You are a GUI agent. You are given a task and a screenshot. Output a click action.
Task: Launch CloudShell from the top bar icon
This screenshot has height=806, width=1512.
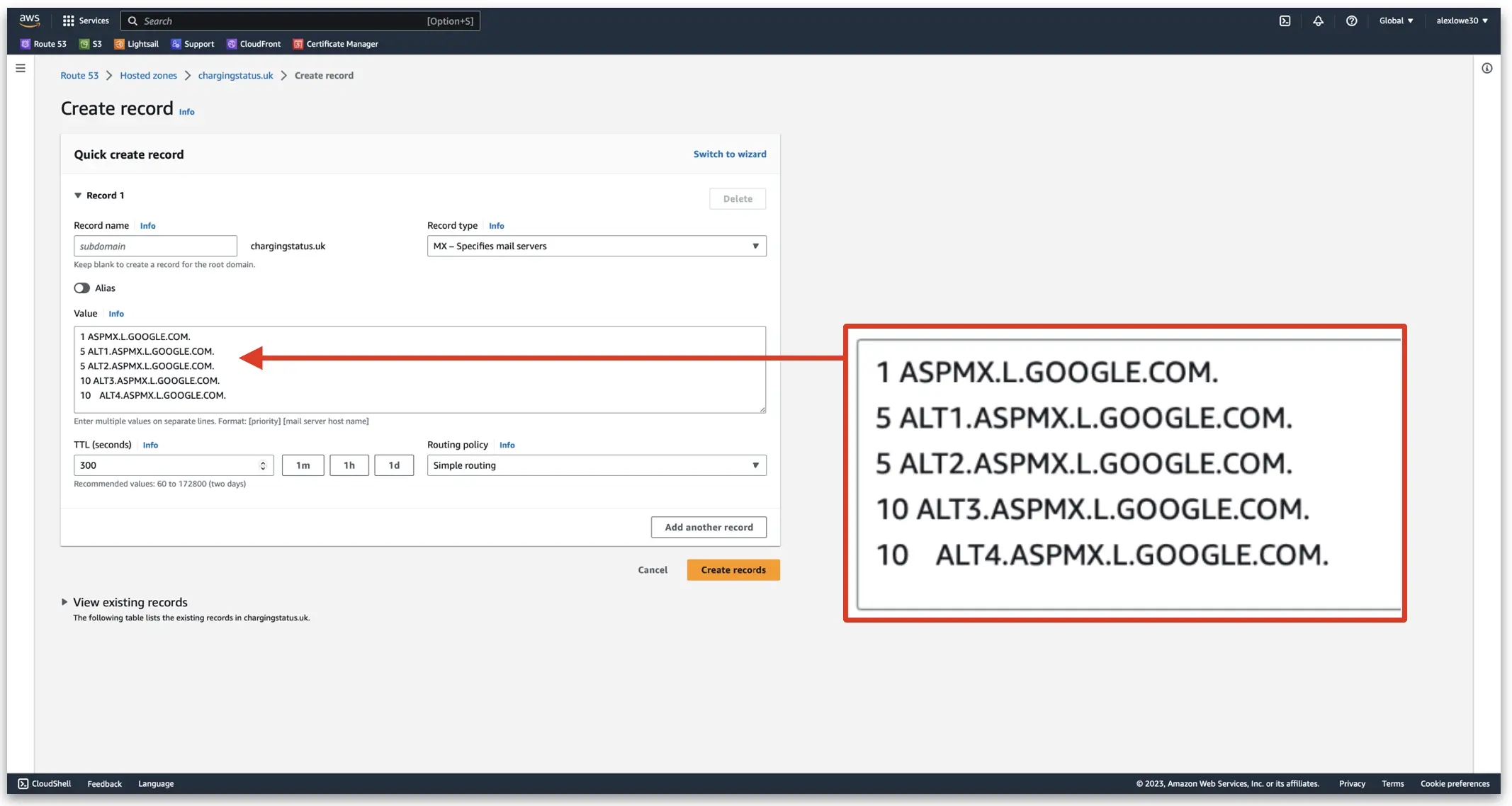point(1285,21)
